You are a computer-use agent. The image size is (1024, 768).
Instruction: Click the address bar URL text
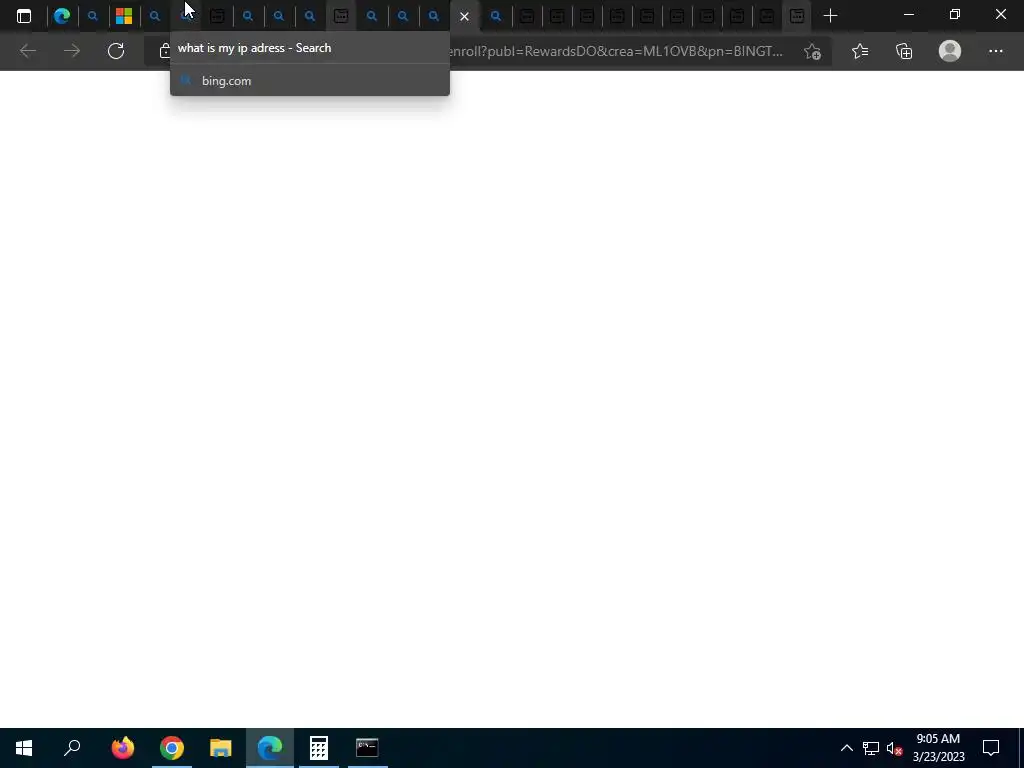[616, 51]
